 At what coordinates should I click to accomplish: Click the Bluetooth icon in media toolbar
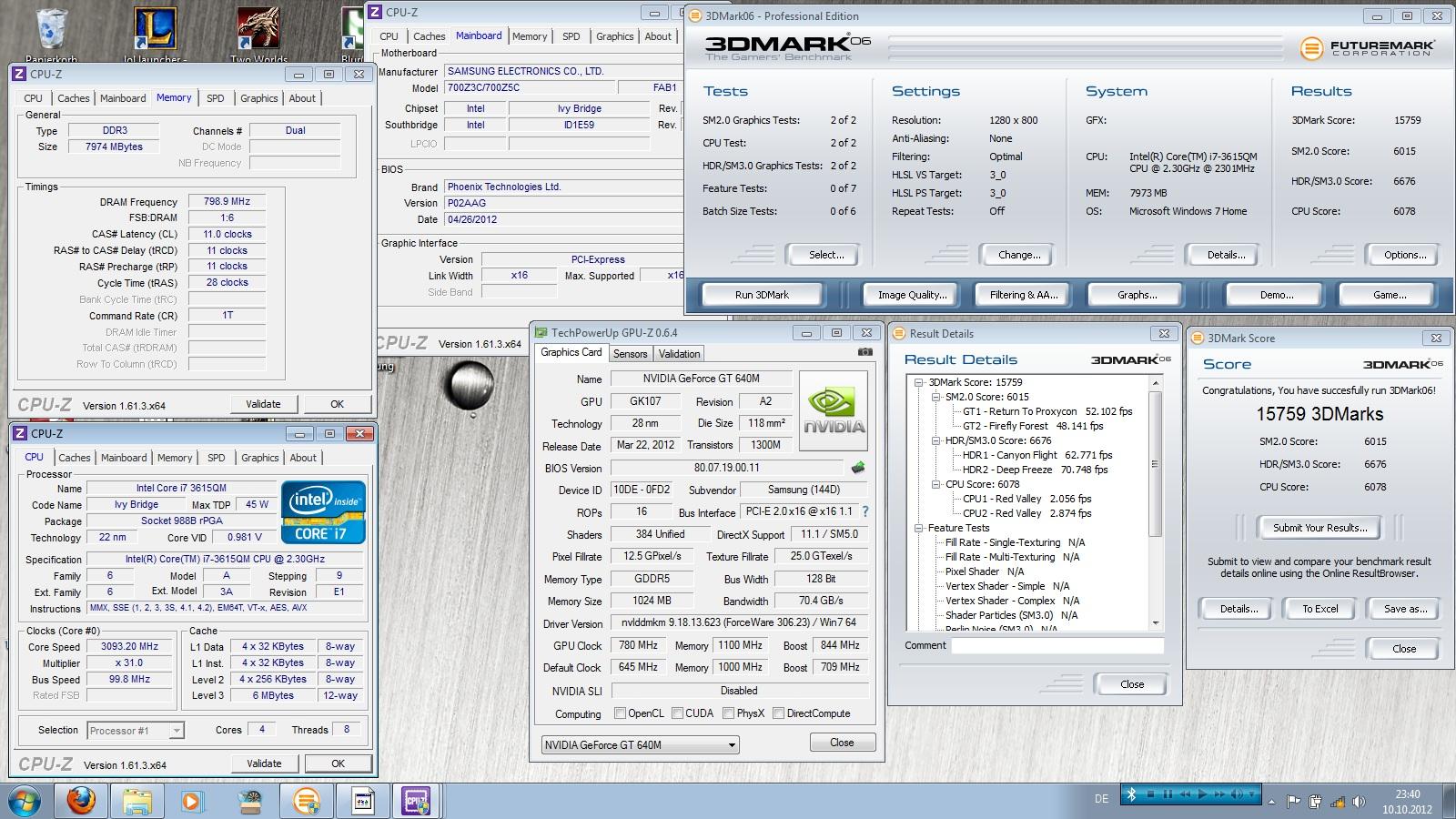click(x=1132, y=794)
